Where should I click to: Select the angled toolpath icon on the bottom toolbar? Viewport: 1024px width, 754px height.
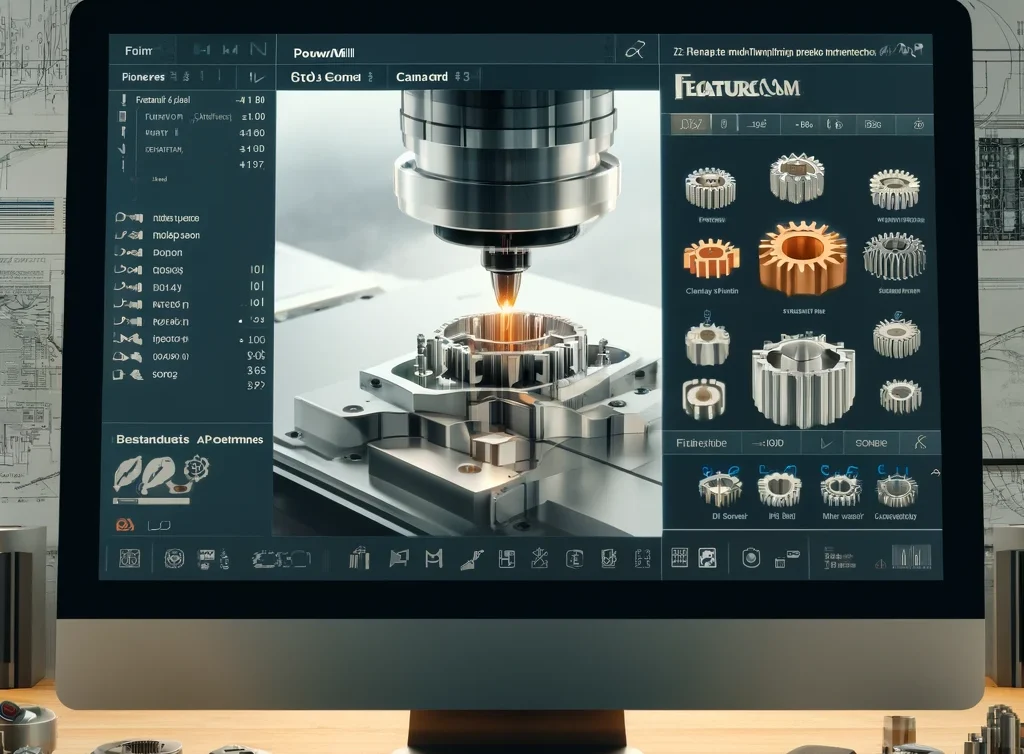(470, 558)
